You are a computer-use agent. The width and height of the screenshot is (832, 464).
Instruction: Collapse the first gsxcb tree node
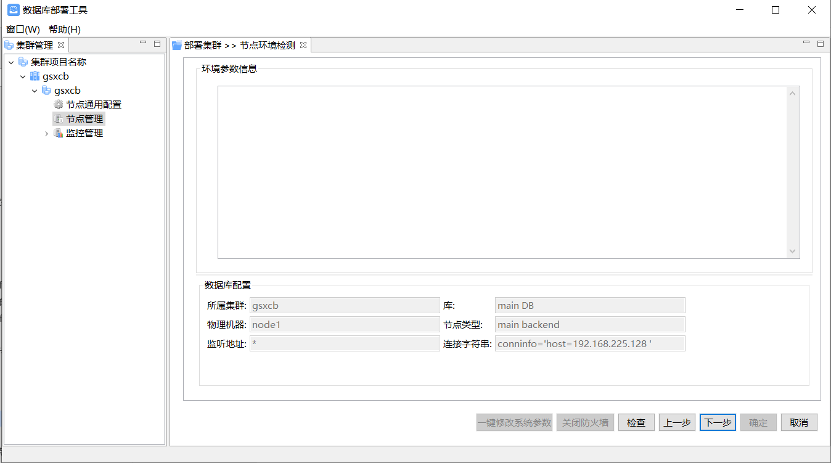click(x=23, y=76)
